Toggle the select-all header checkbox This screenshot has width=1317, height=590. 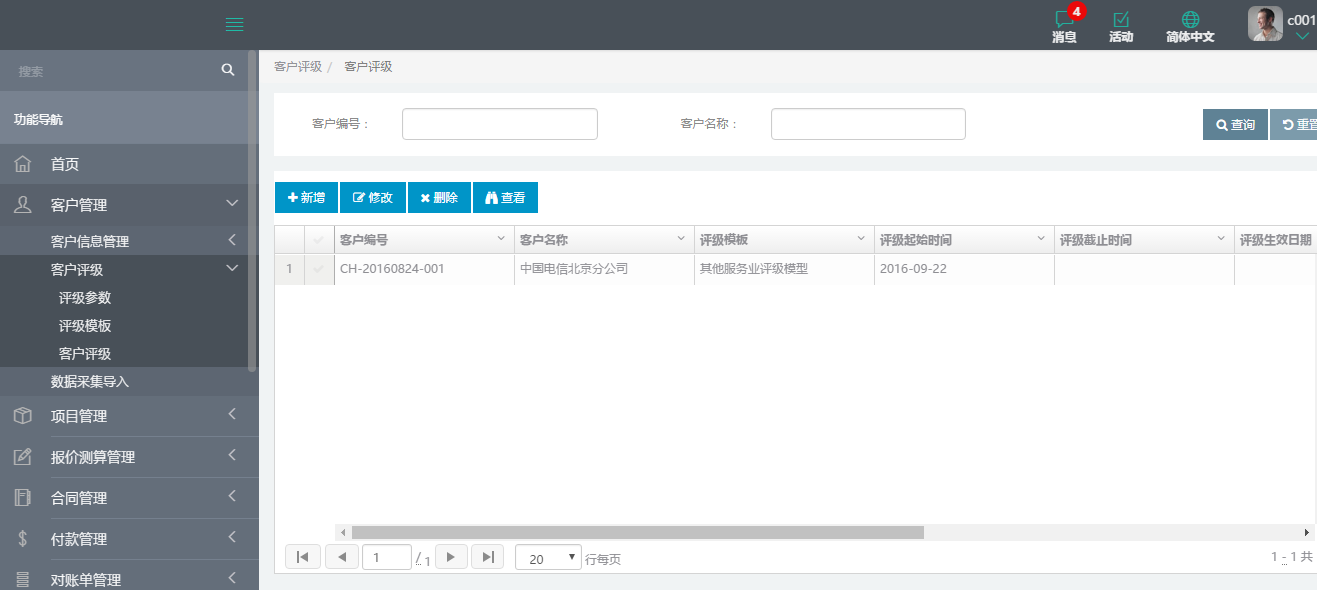click(x=319, y=240)
